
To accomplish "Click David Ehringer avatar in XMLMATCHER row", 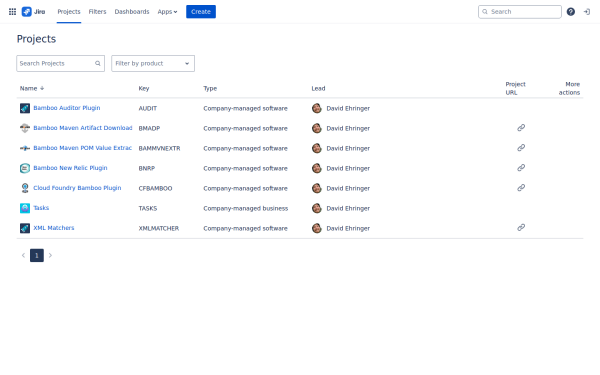I will tap(316, 228).
